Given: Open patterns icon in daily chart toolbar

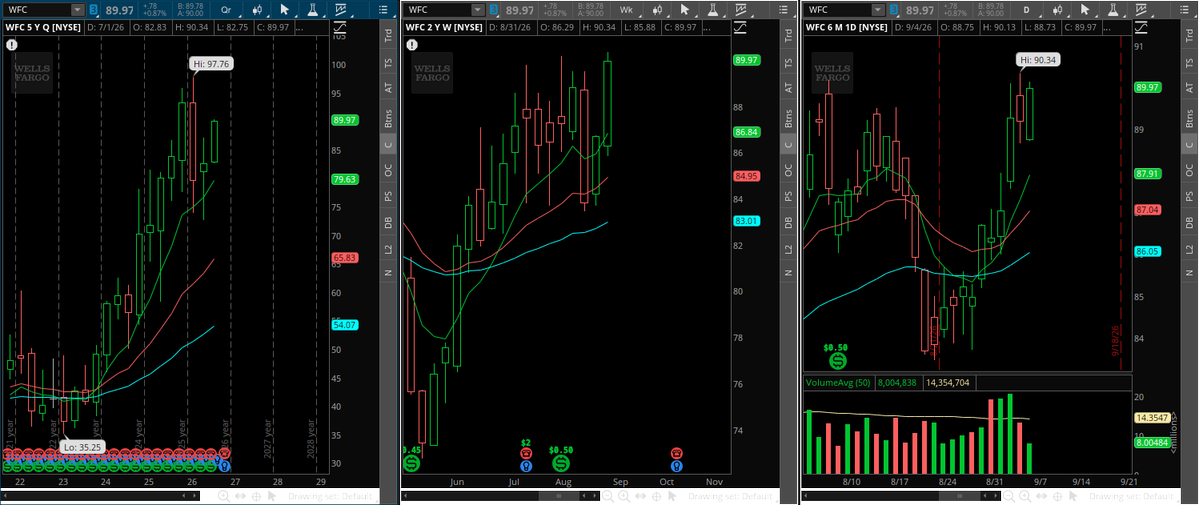Looking at the screenshot, I should [1141, 10].
